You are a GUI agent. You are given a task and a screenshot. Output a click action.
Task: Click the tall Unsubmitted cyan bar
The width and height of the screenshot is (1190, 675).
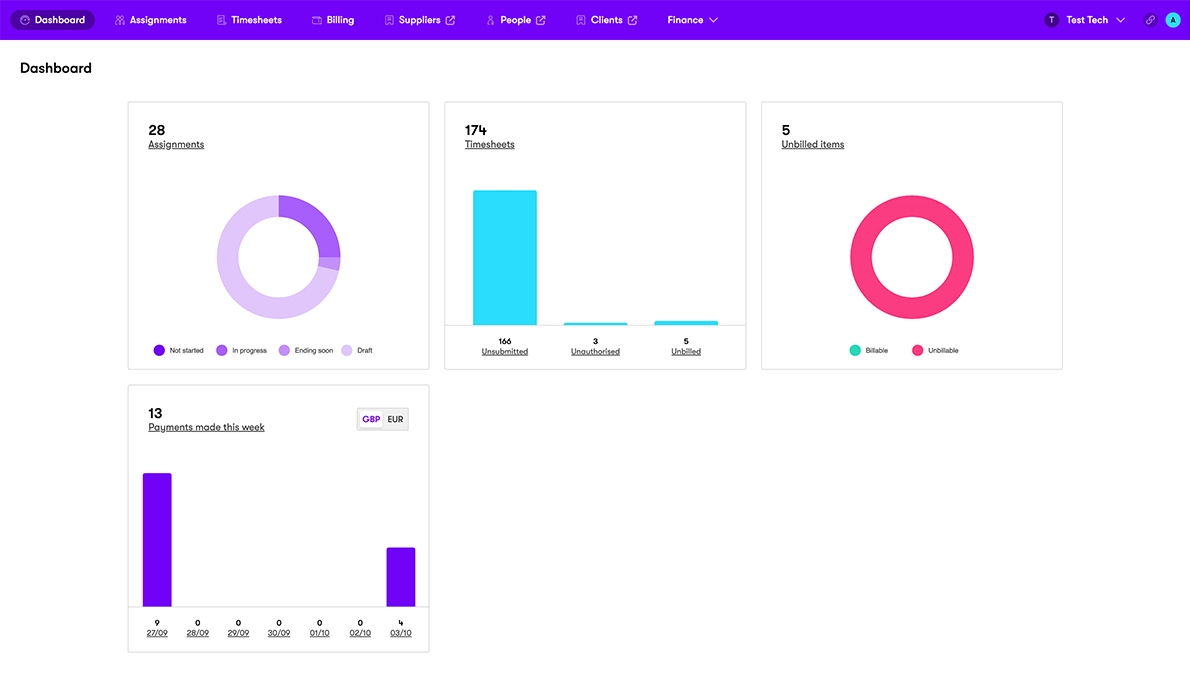(x=505, y=257)
